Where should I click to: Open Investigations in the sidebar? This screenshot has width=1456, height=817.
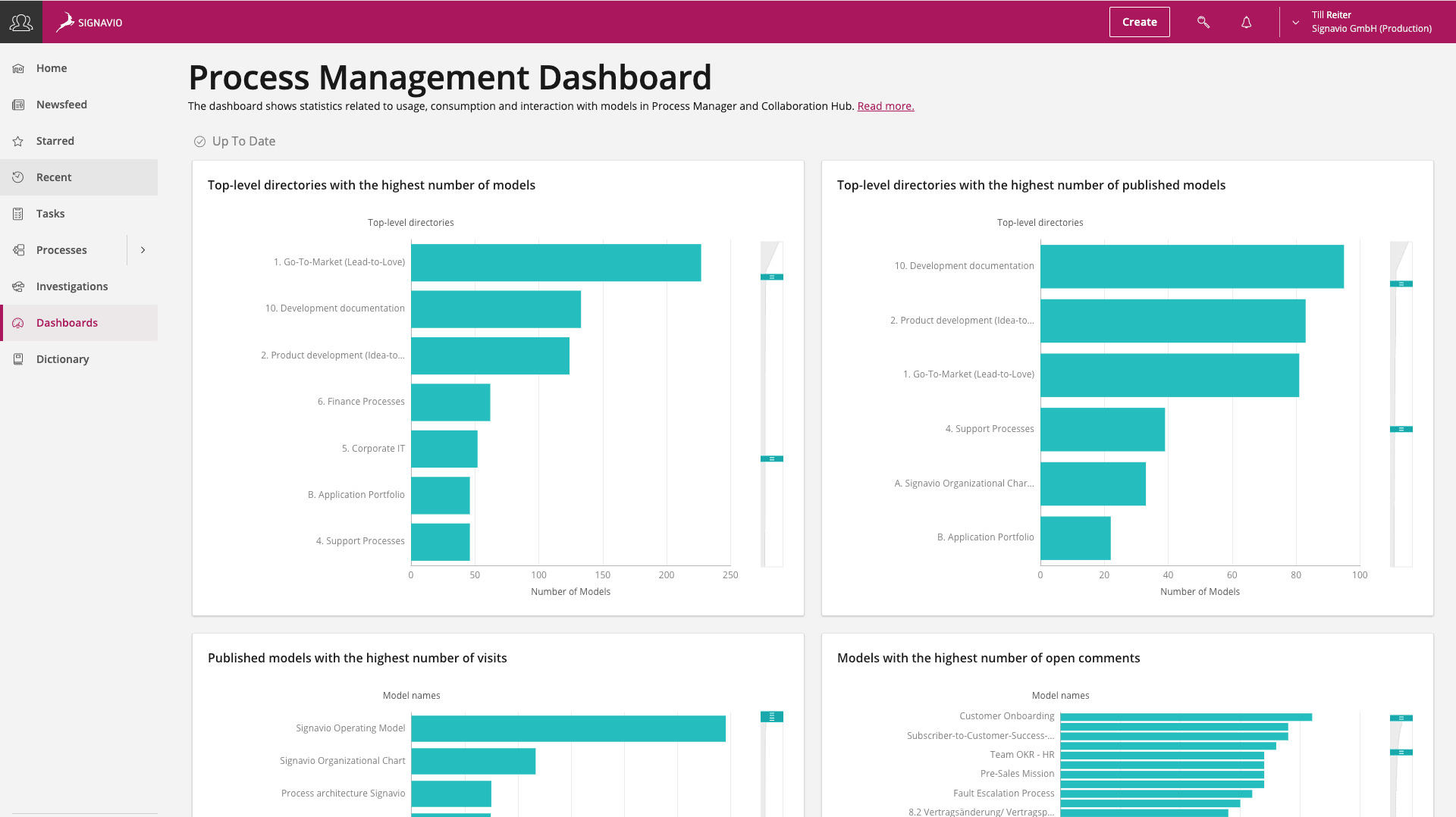79,286
